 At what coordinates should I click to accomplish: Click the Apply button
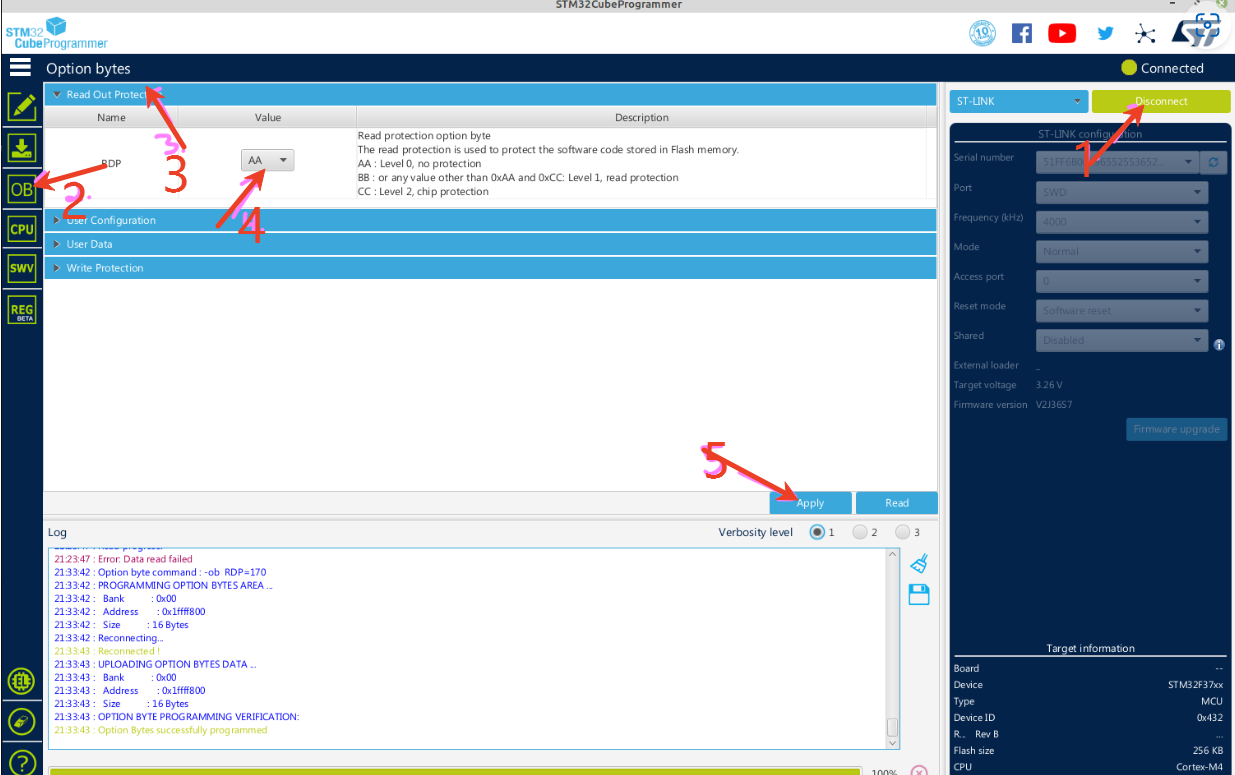[x=810, y=503]
